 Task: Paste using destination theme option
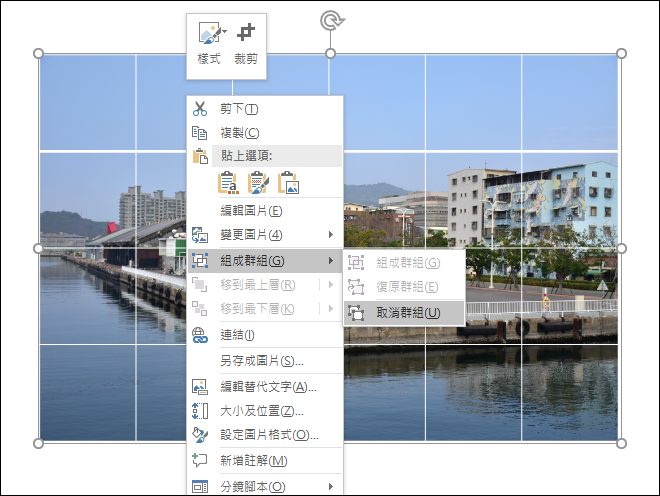coord(229,182)
